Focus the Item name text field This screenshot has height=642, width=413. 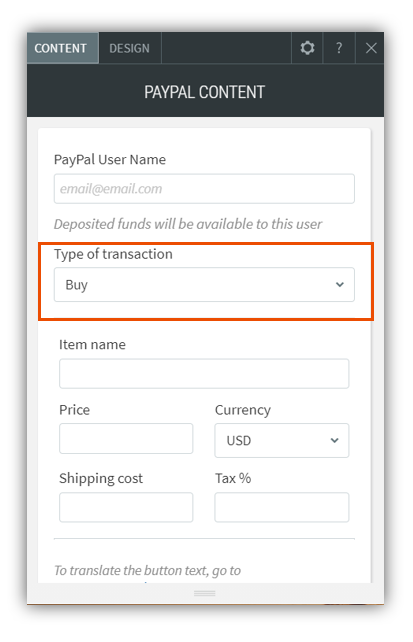point(204,374)
